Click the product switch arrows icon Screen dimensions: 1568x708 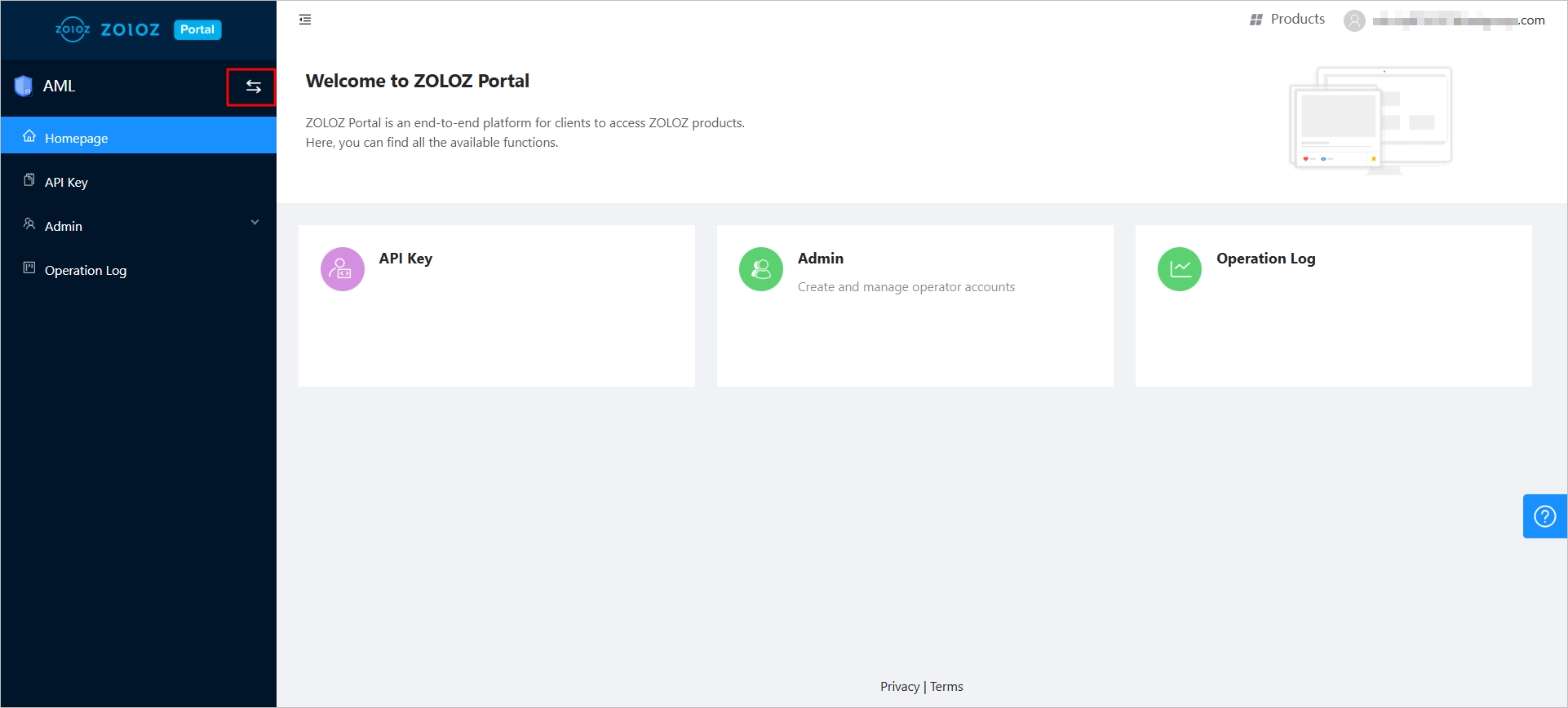(x=253, y=86)
